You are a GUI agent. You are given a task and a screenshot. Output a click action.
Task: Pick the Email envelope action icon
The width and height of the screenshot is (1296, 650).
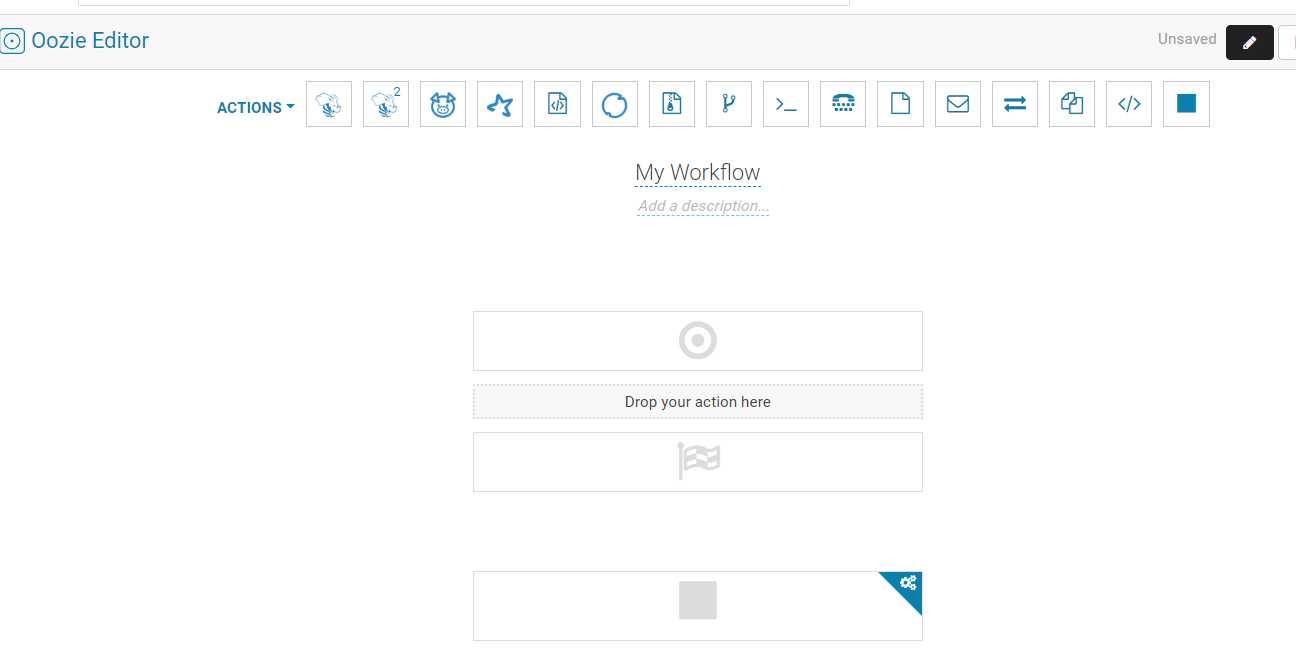tap(958, 104)
